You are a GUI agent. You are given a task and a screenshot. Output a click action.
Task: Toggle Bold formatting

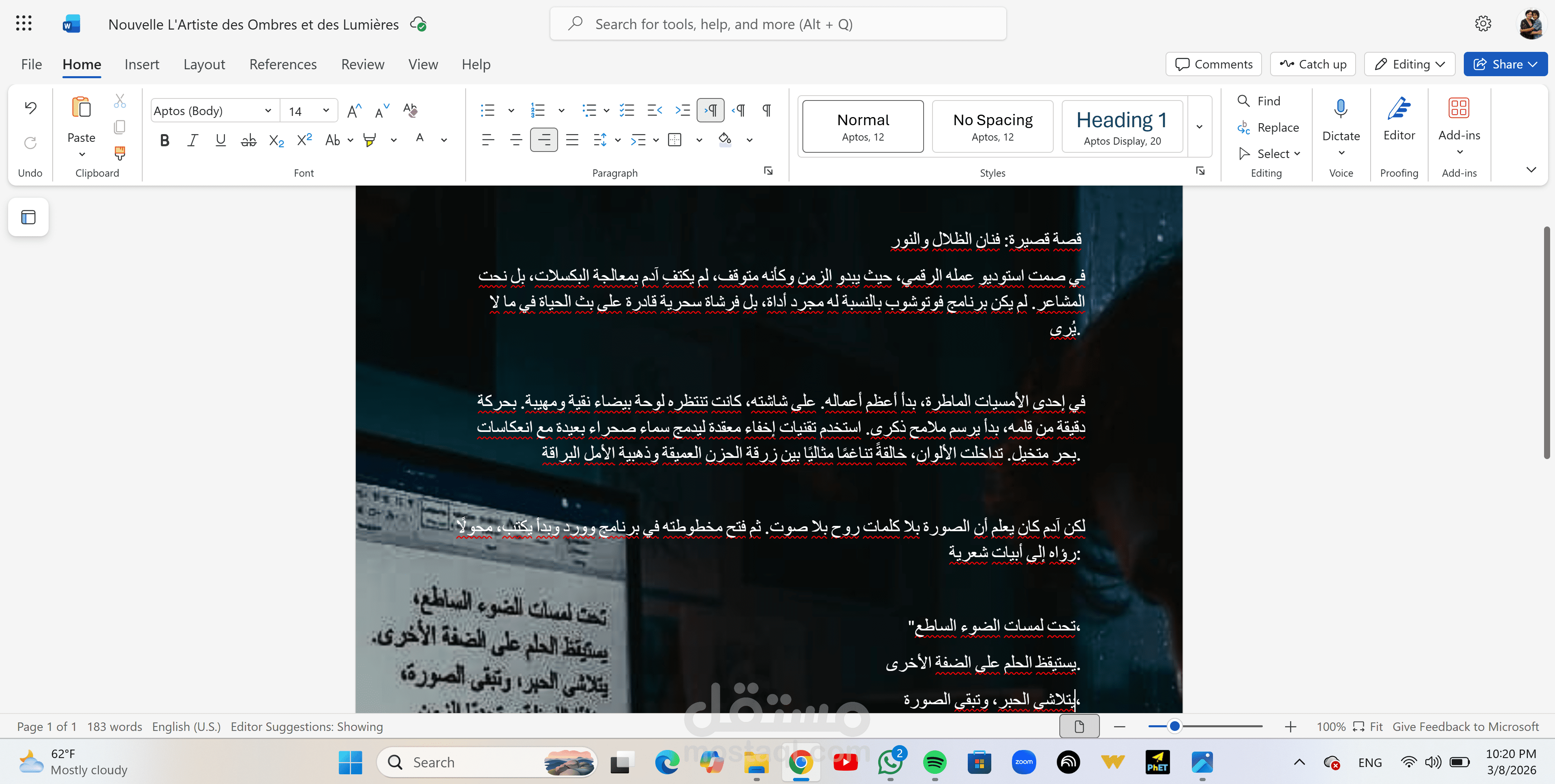164,141
